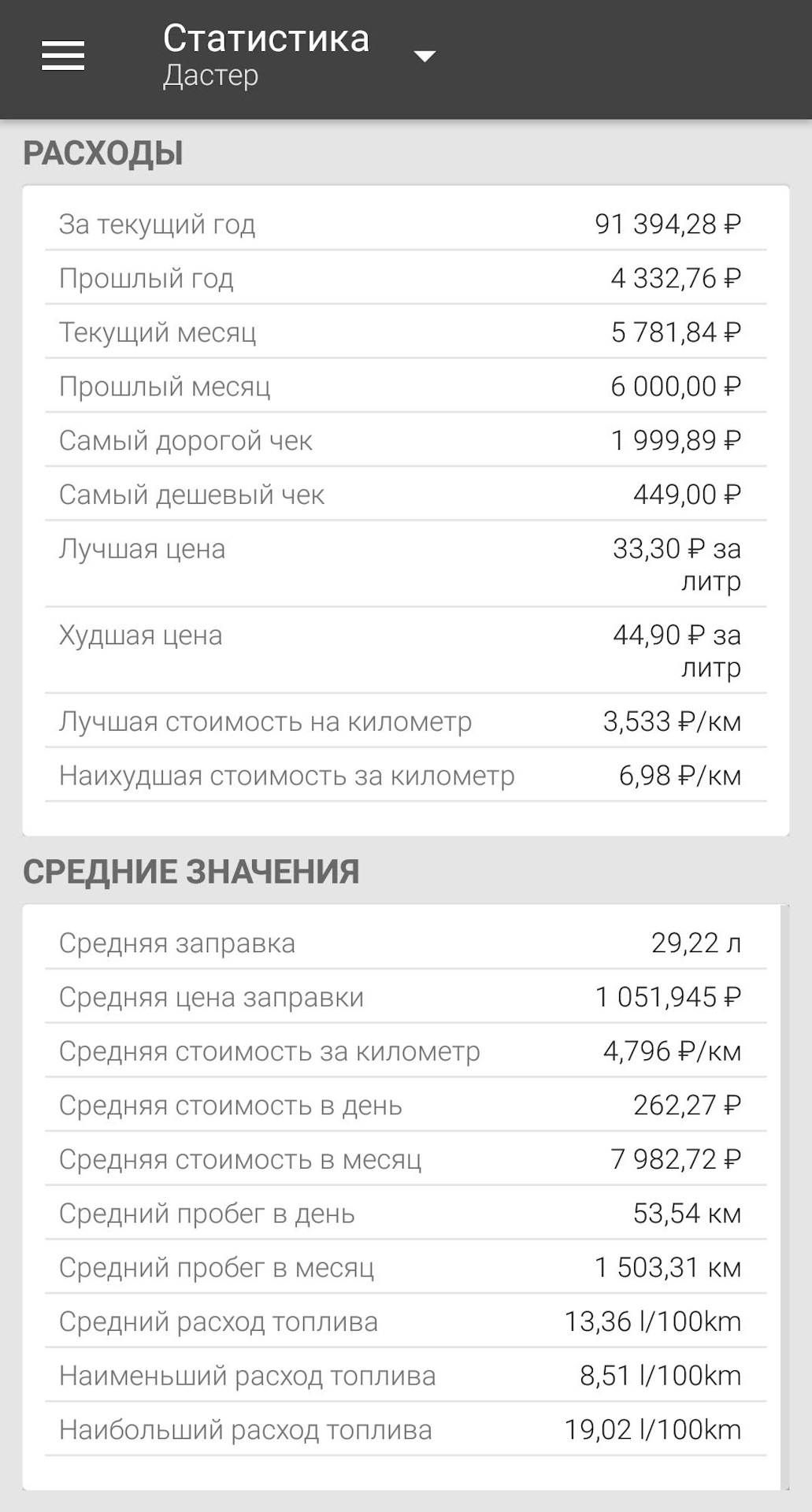Select Наихудшая стоимость за километр row
This screenshot has width=812, height=1512.
click(x=405, y=776)
